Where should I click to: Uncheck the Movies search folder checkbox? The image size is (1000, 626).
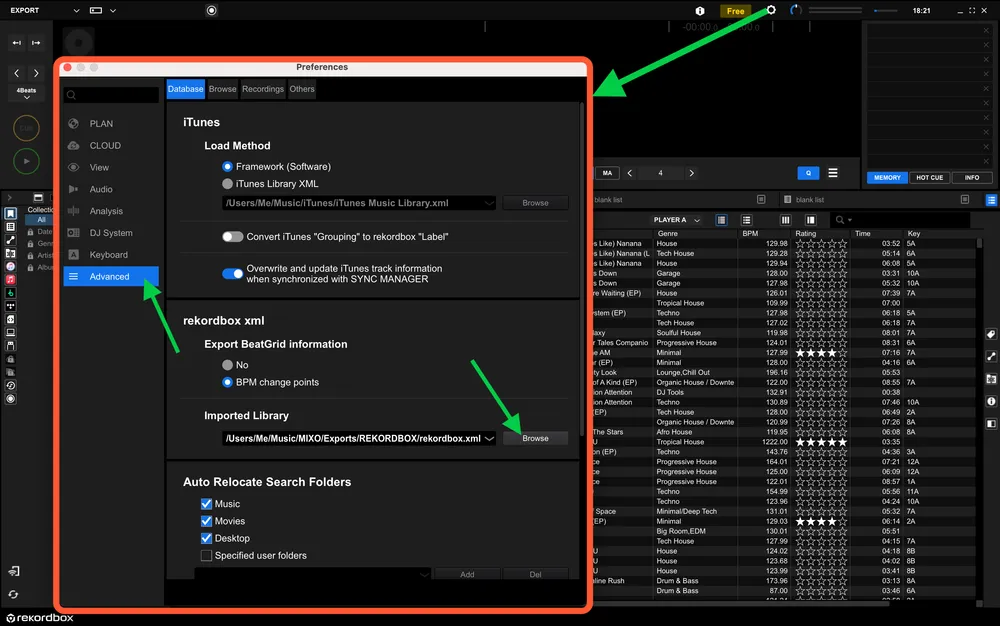pyautogui.click(x=207, y=521)
